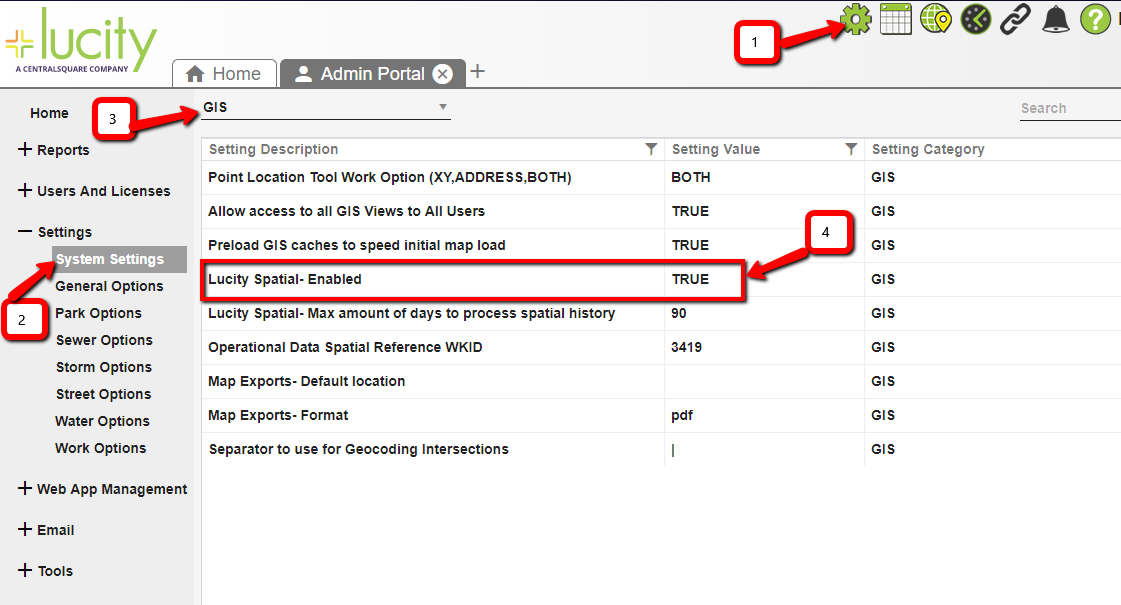
Task: Sort by Setting Value header
Action: pyautogui.click(x=716, y=149)
